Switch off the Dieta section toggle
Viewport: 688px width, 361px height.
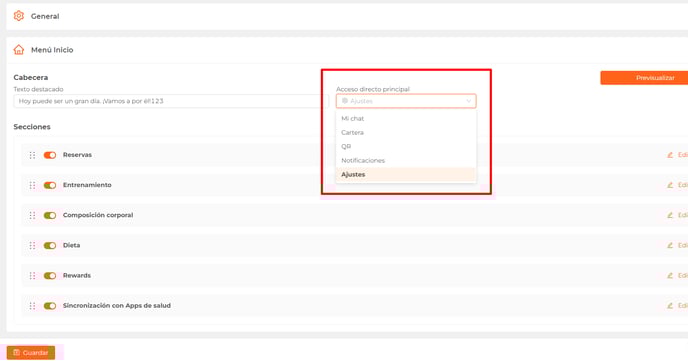click(50, 246)
